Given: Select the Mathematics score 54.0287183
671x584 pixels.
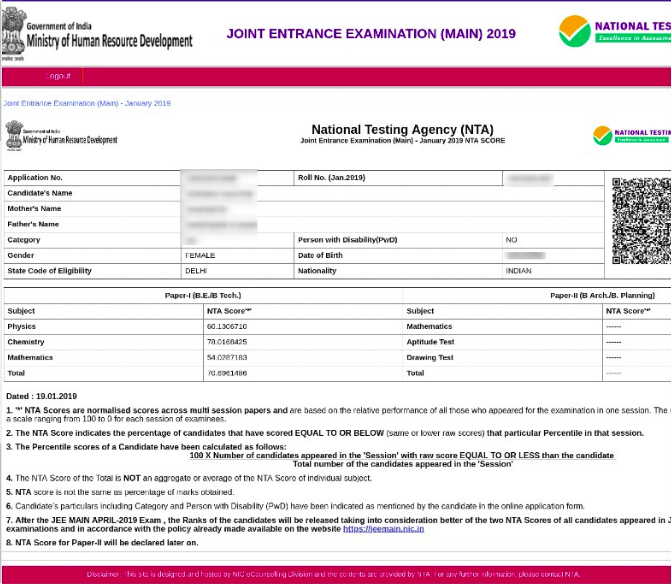Looking at the screenshot, I should pos(227,357).
